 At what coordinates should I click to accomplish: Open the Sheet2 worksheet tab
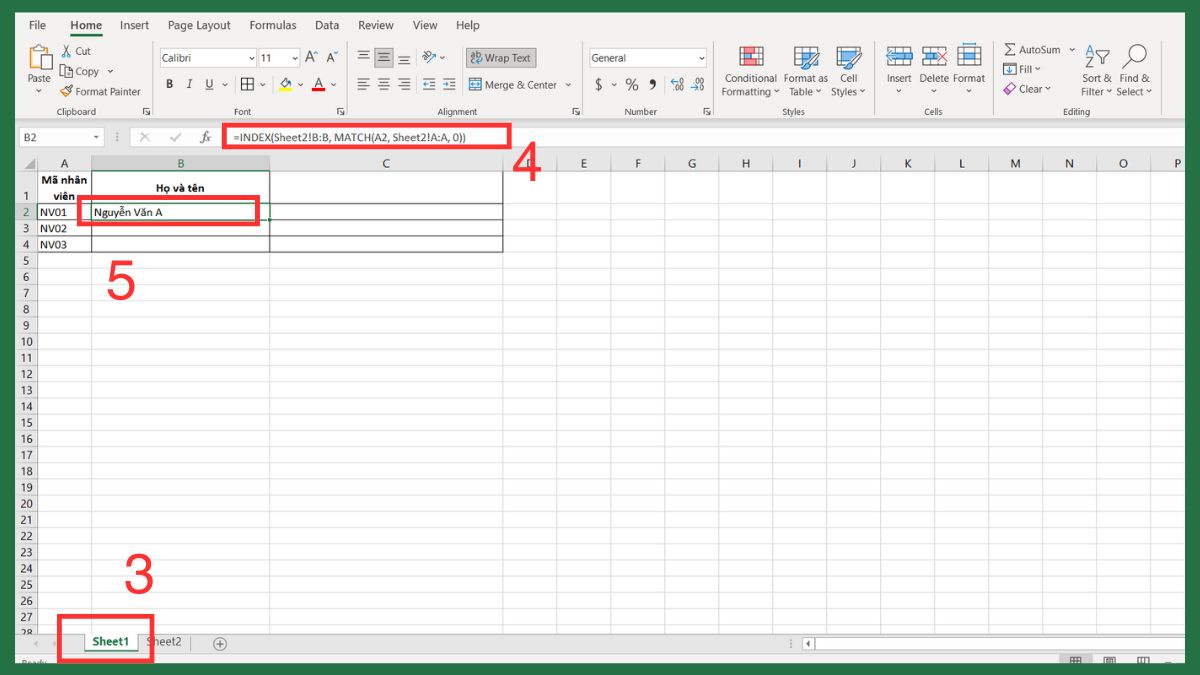pos(164,642)
